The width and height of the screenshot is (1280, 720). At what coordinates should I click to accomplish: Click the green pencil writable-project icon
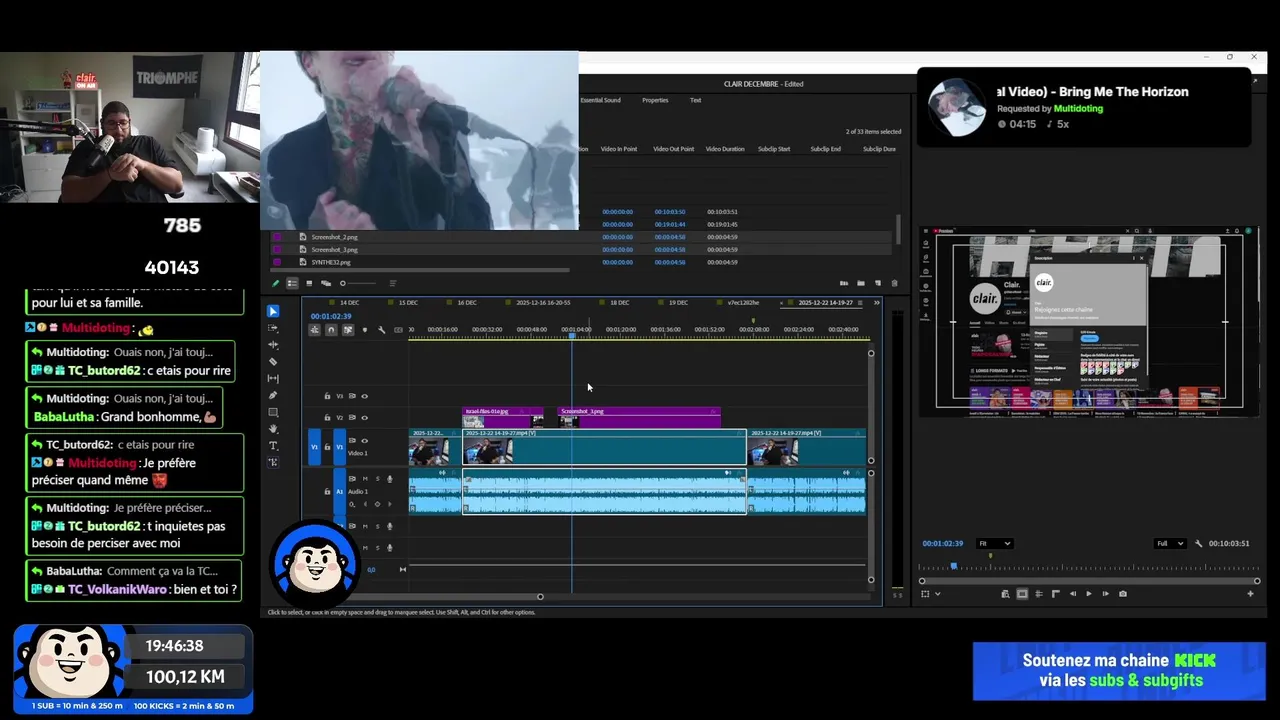click(276, 283)
